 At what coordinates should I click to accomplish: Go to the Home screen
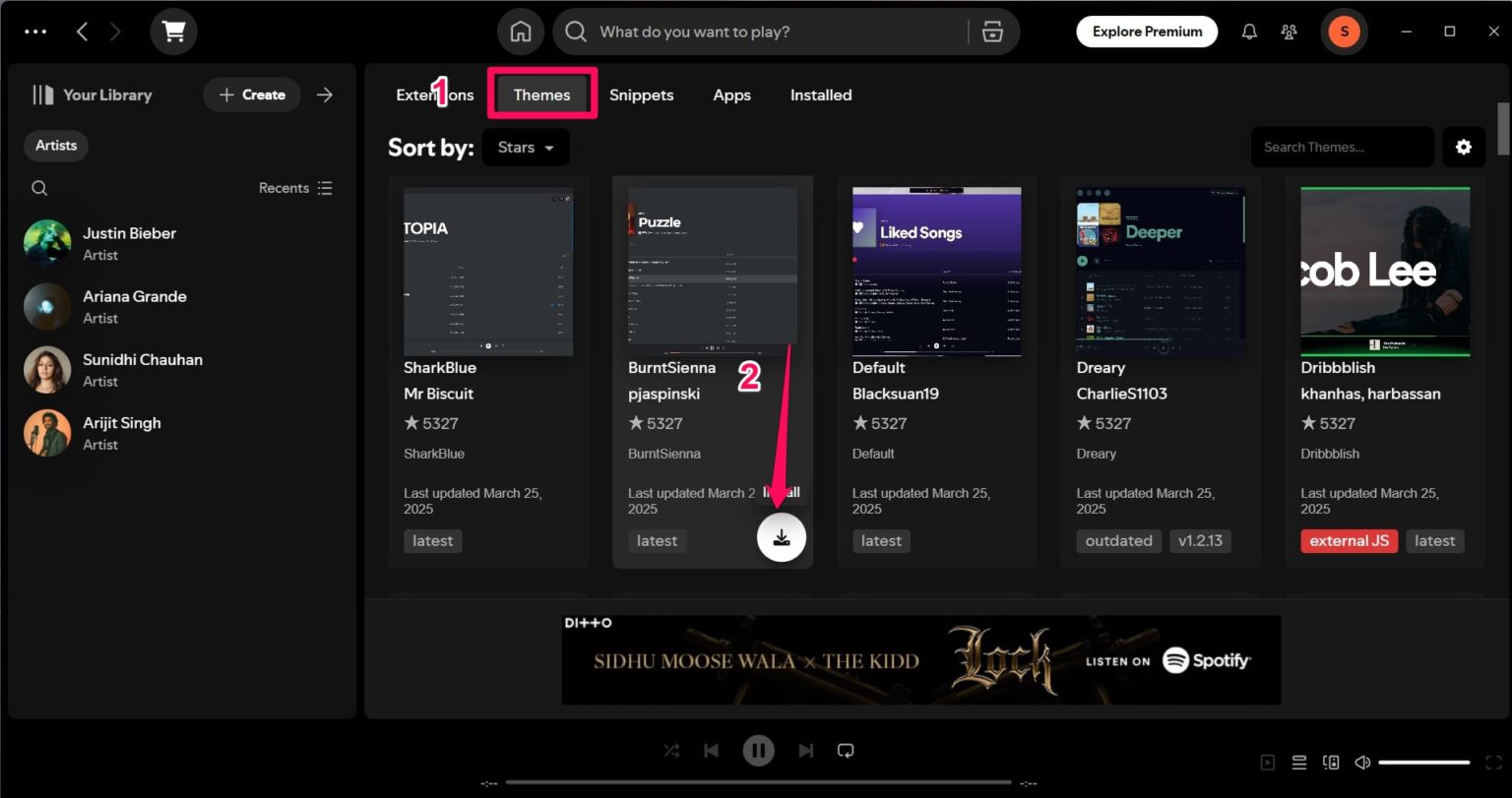click(x=521, y=31)
